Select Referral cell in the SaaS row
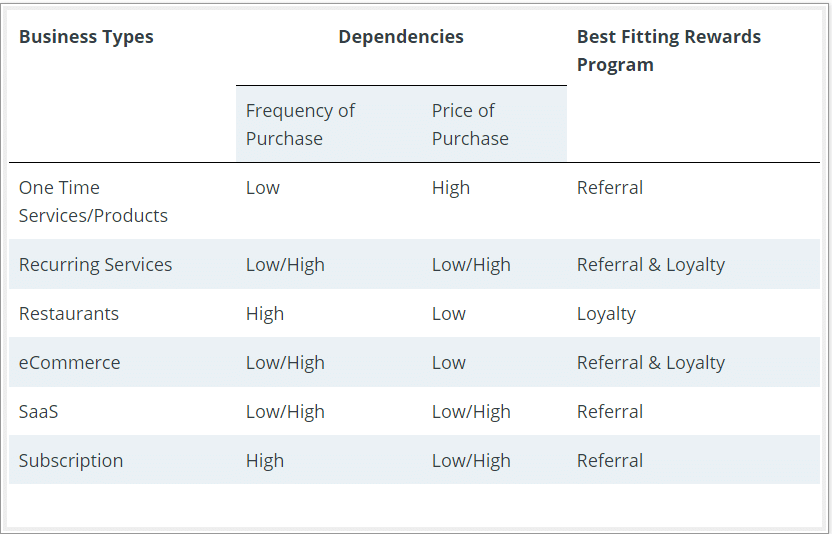This screenshot has width=832, height=534. (610, 411)
